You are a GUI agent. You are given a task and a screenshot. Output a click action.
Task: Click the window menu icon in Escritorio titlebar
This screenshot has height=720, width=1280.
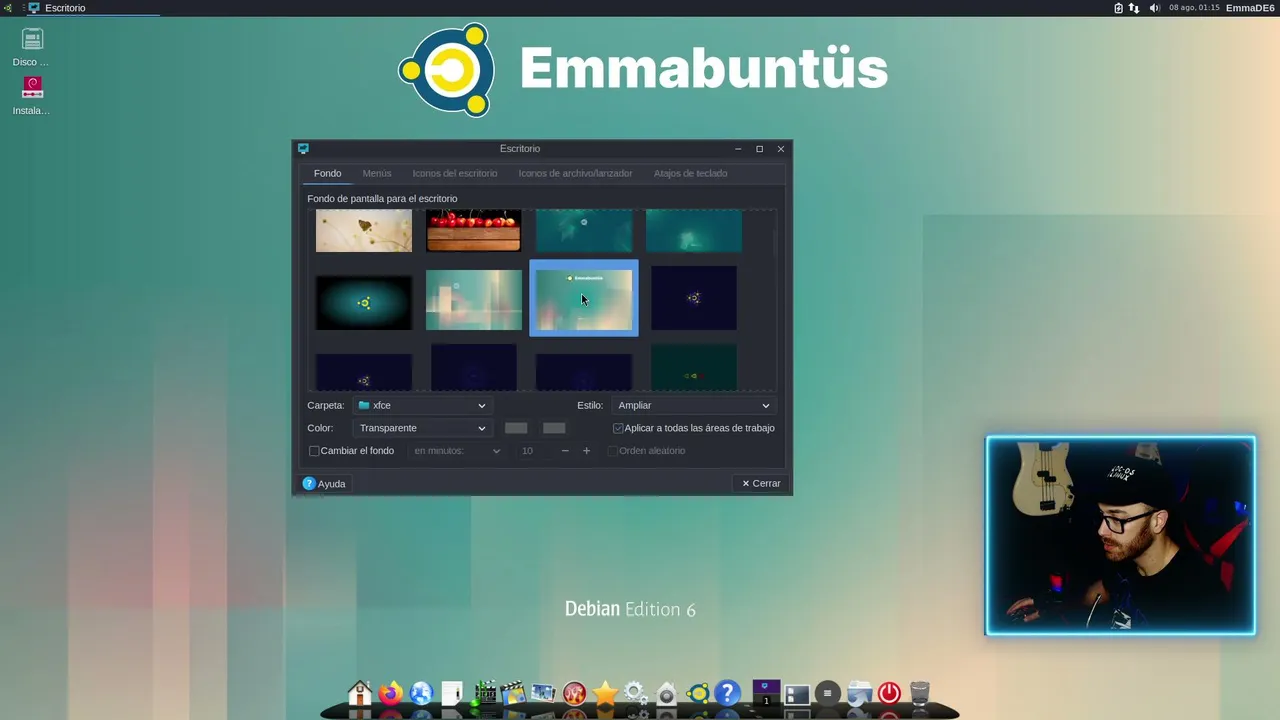[x=303, y=149]
